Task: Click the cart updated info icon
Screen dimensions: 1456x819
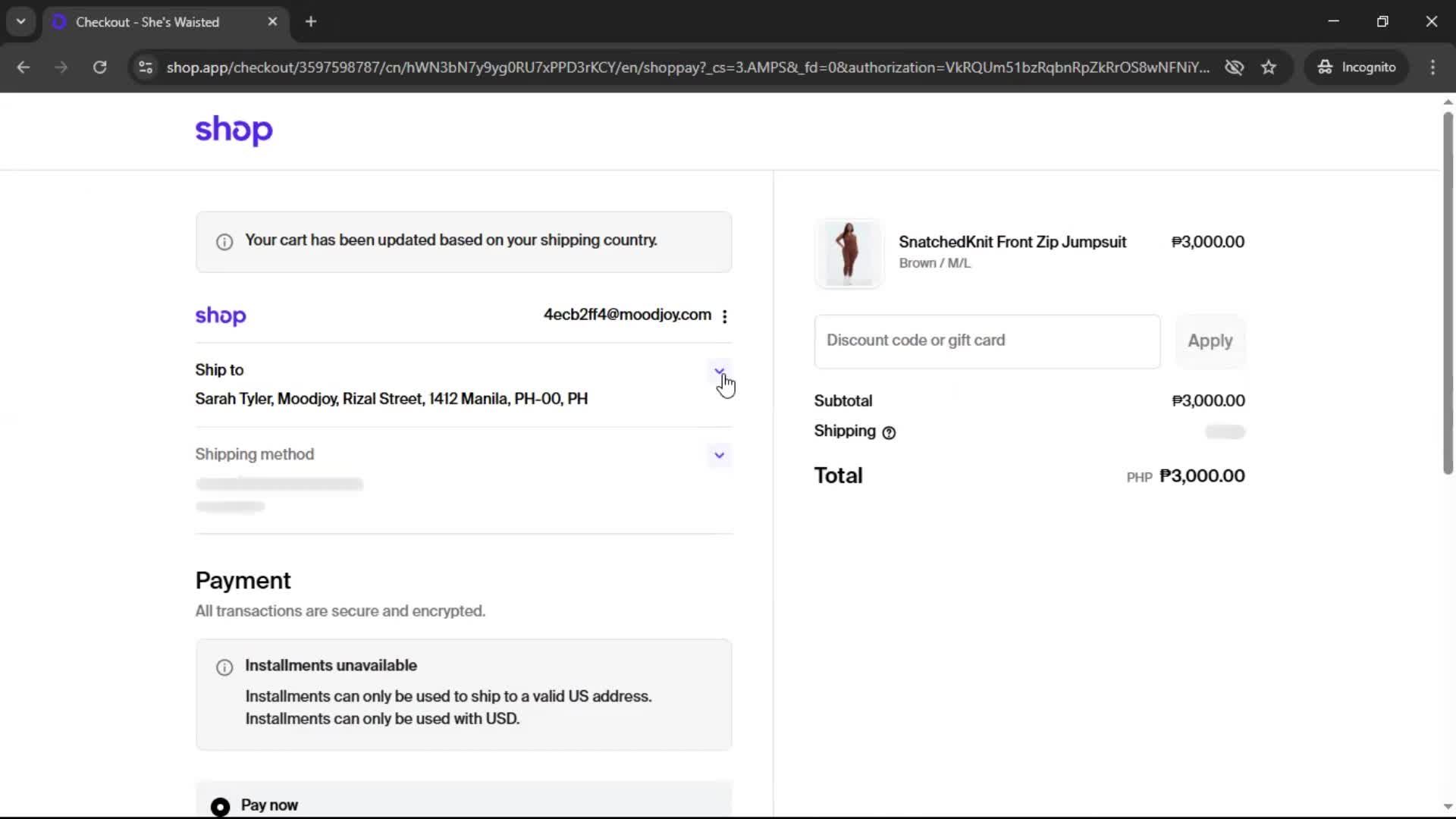Action: (x=224, y=242)
